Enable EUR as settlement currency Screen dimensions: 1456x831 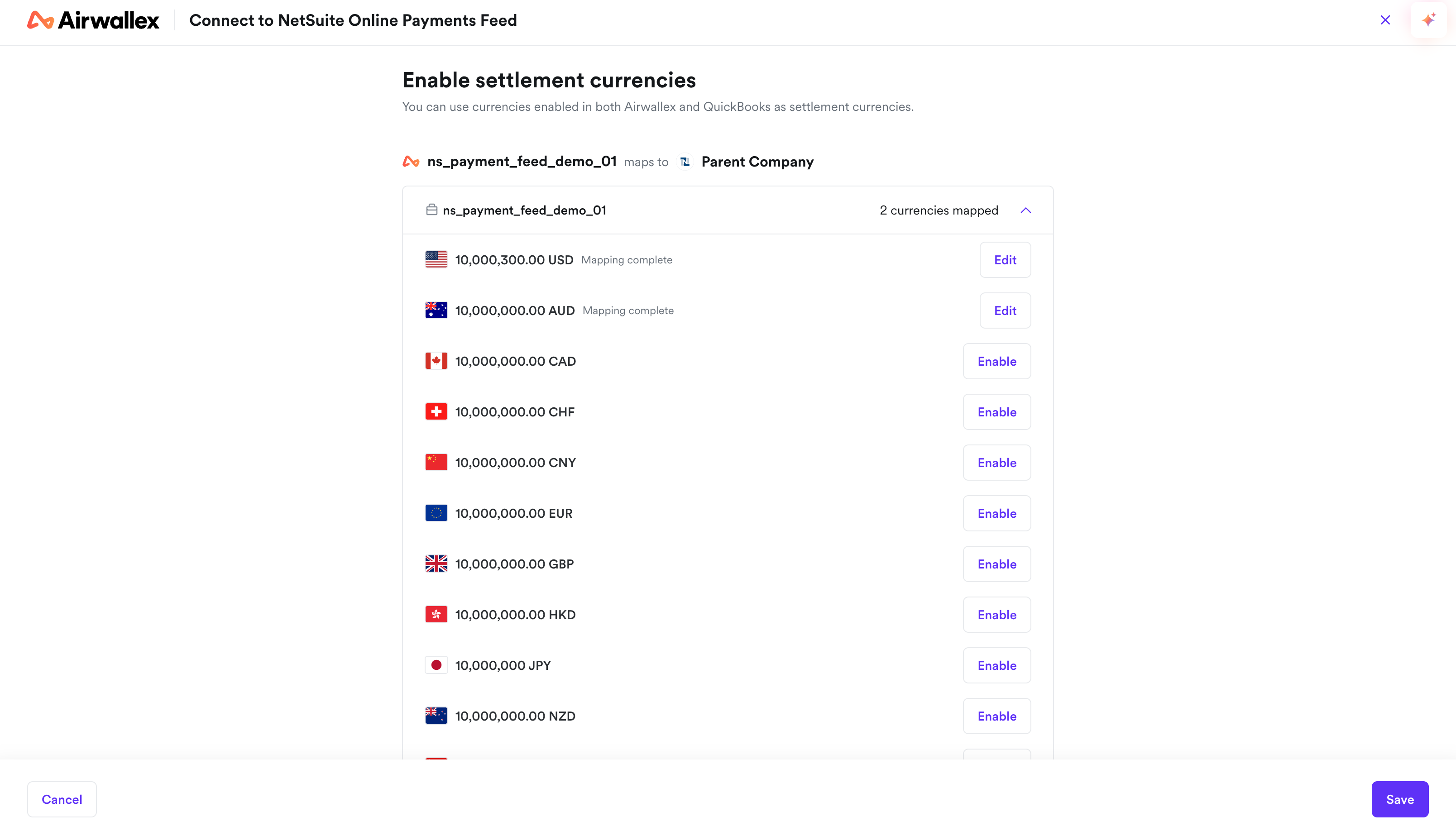pyautogui.click(x=996, y=513)
